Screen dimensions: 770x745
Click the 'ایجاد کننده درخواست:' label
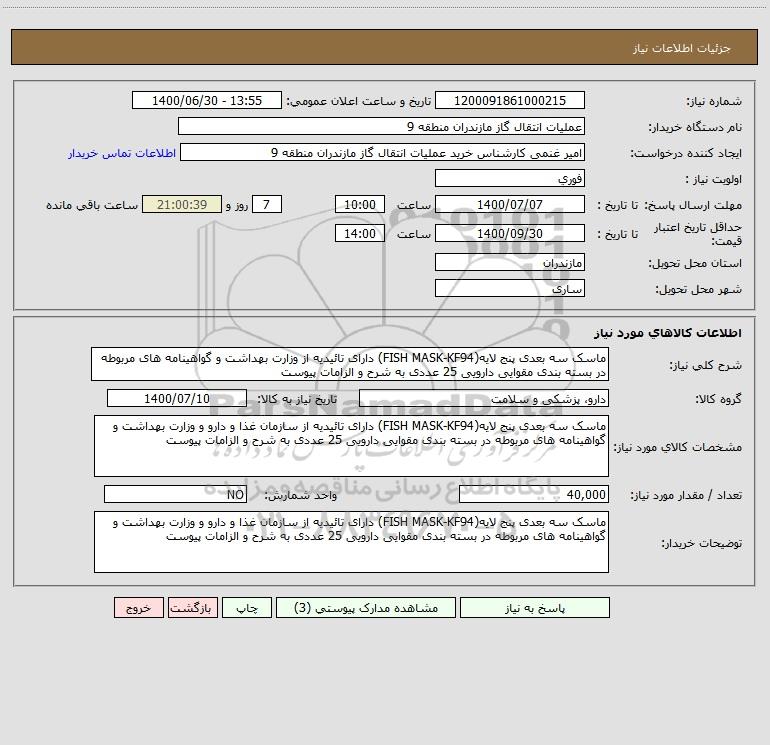point(686,153)
